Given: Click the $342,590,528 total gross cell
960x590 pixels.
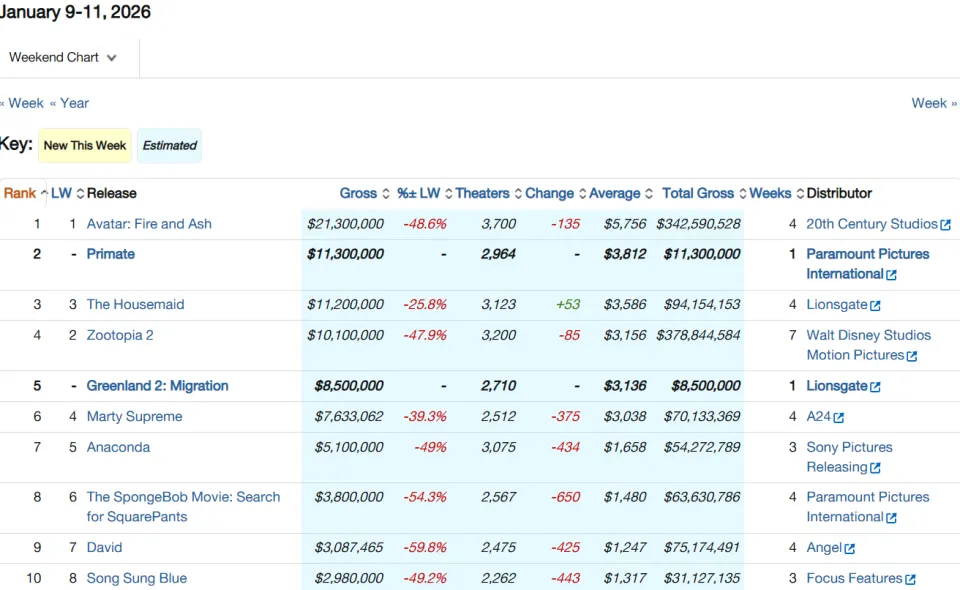Looking at the screenshot, I should pyautogui.click(x=699, y=224).
